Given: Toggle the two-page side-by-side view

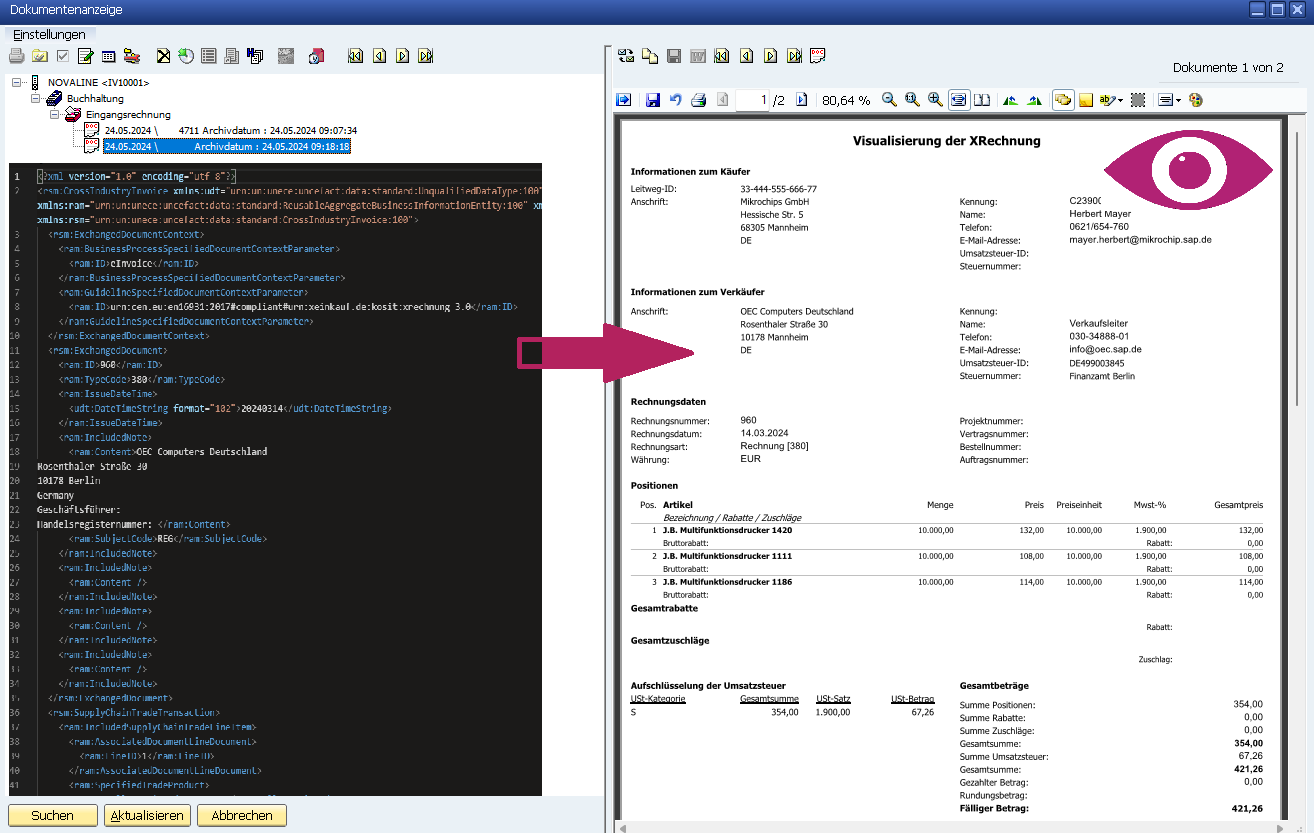Looking at the screenshot, I should point(982,100).
